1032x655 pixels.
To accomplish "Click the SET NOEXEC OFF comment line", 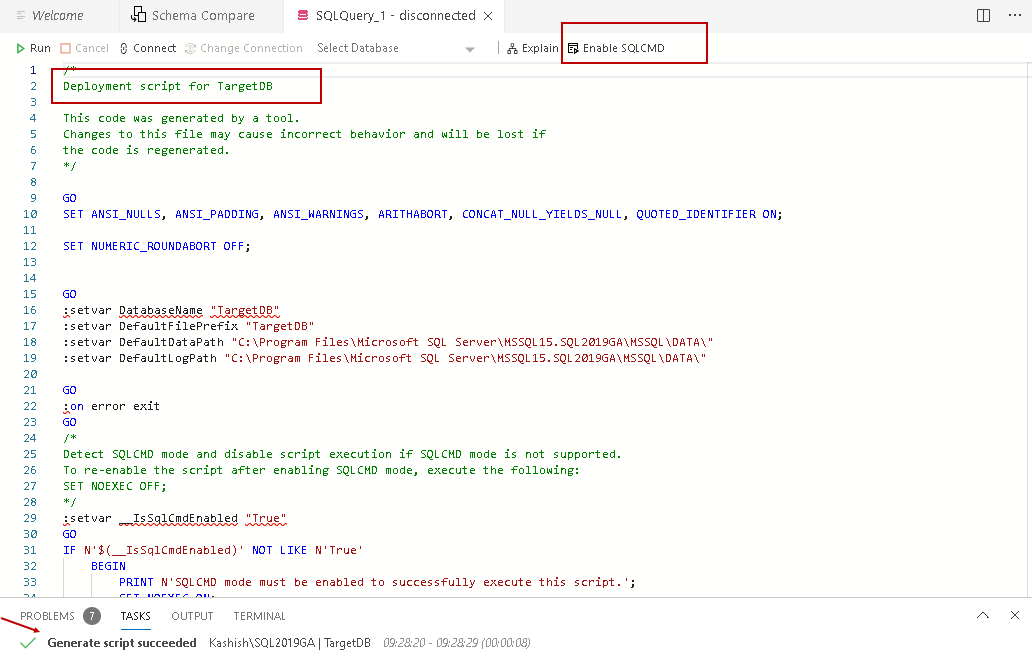I will tap(115, 486).
